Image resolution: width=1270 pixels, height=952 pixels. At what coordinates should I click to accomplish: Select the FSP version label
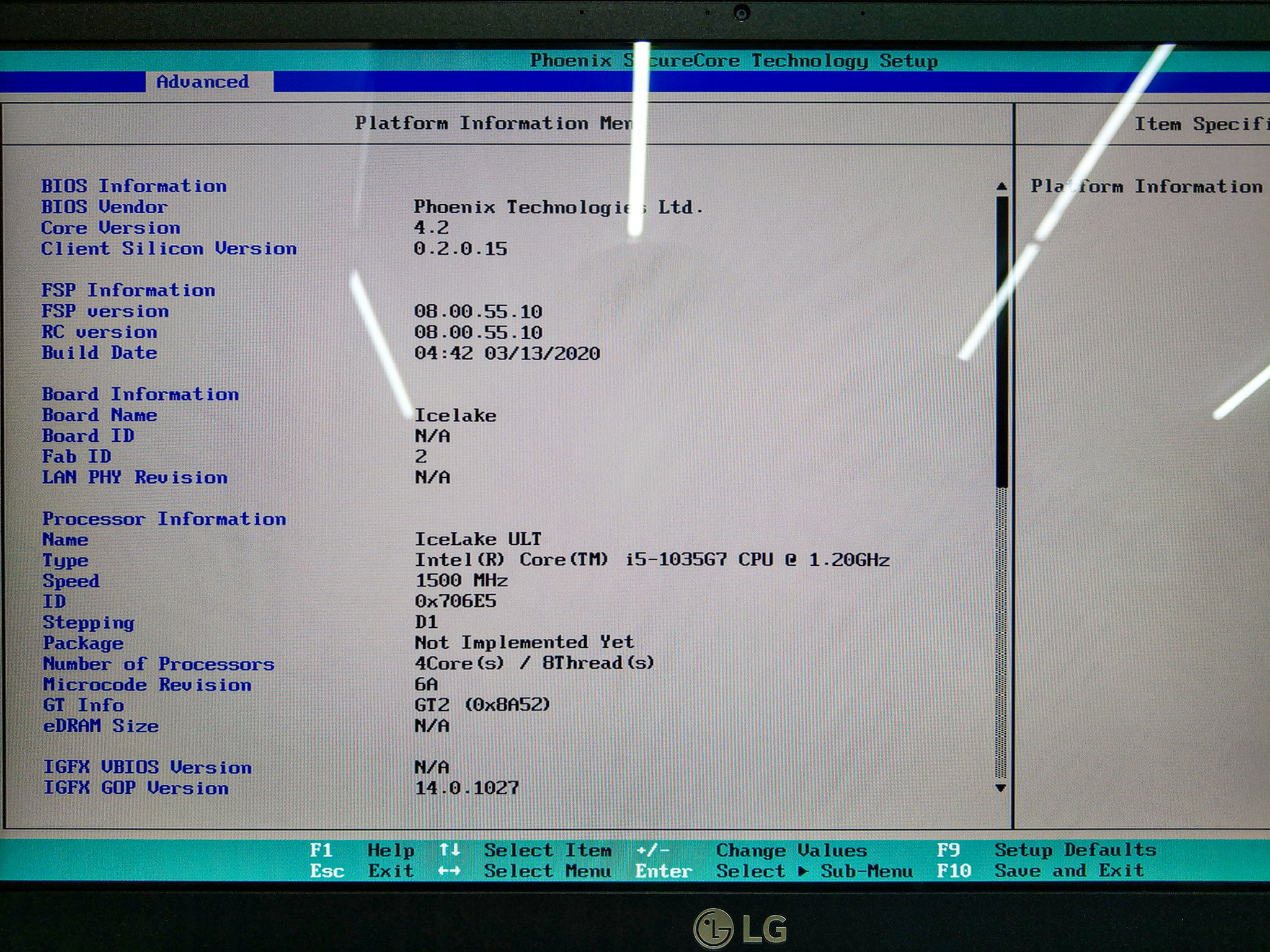click(x=105, y=311)
